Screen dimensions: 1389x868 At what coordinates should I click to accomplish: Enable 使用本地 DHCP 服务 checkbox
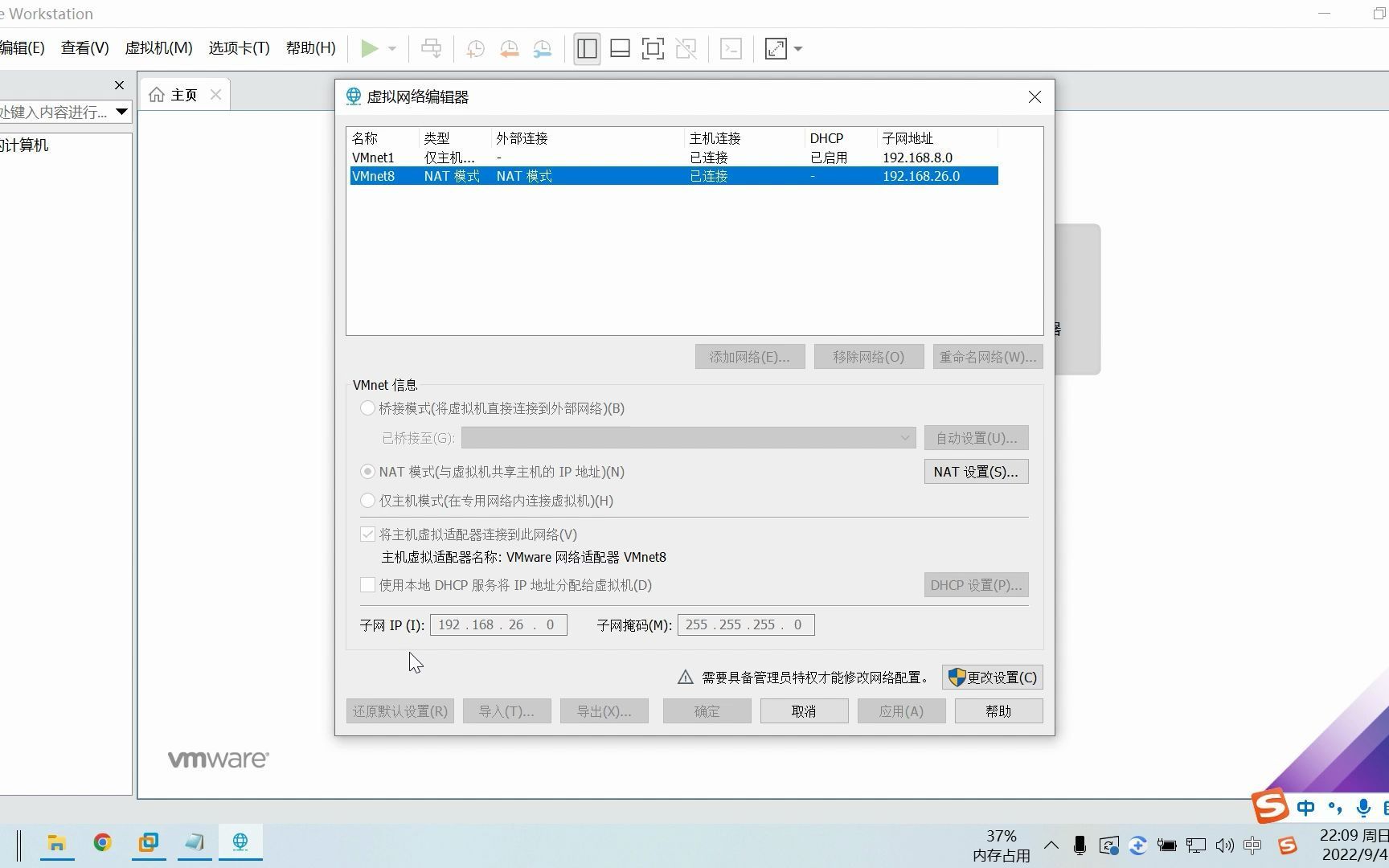coord(367,585)
